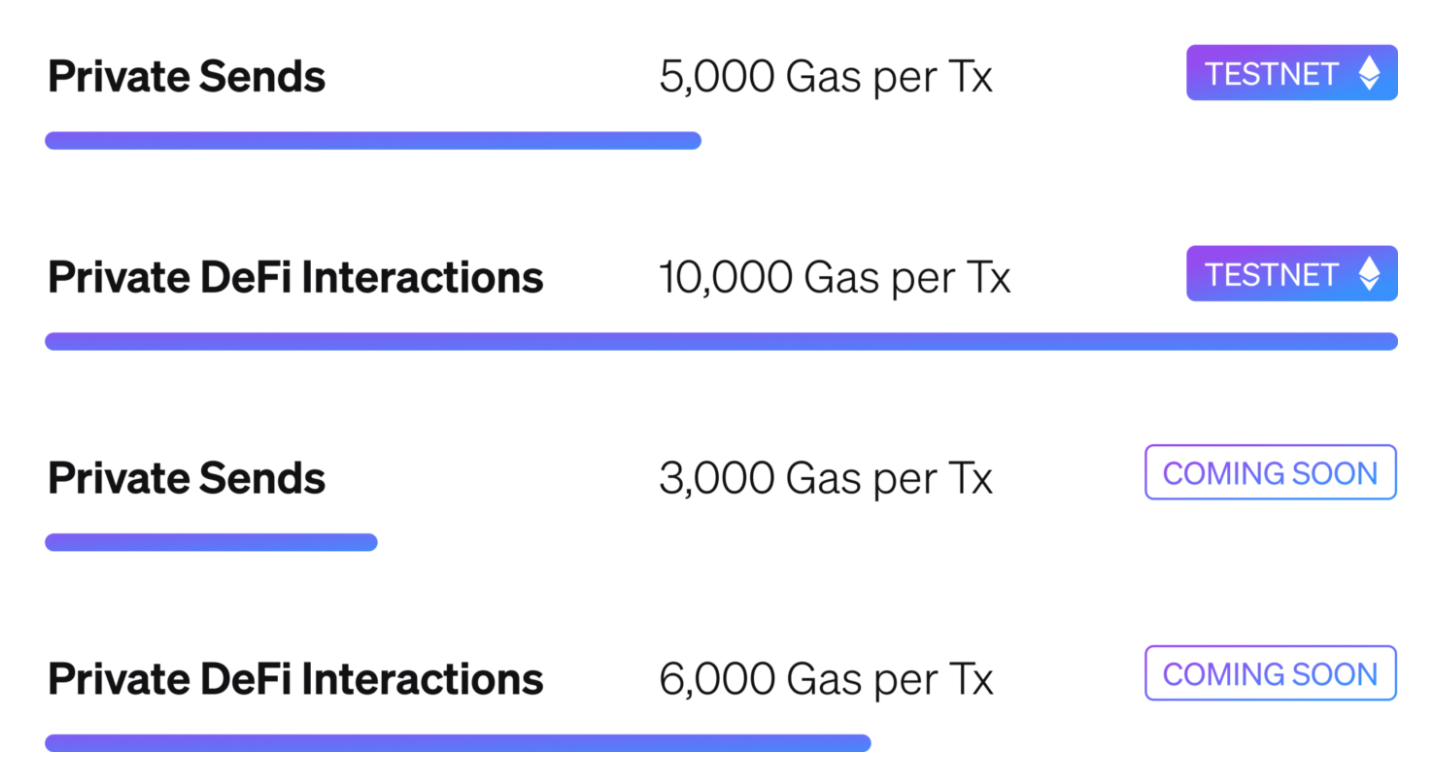1432x782 pixels.
Task: Select Private DeFi Interactions heading with 10,000 Gas
Action: (x=296, y=278)
